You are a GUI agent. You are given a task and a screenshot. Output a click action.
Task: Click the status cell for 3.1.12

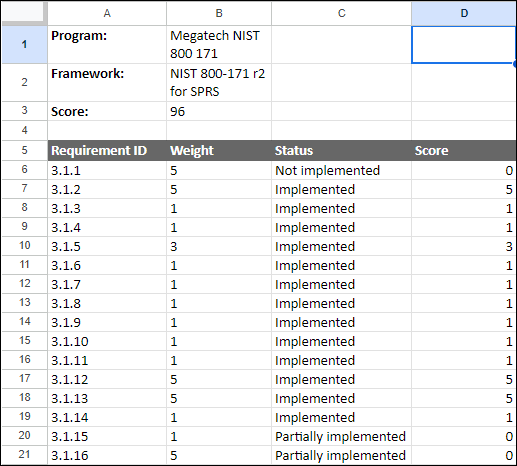[341, 379]
